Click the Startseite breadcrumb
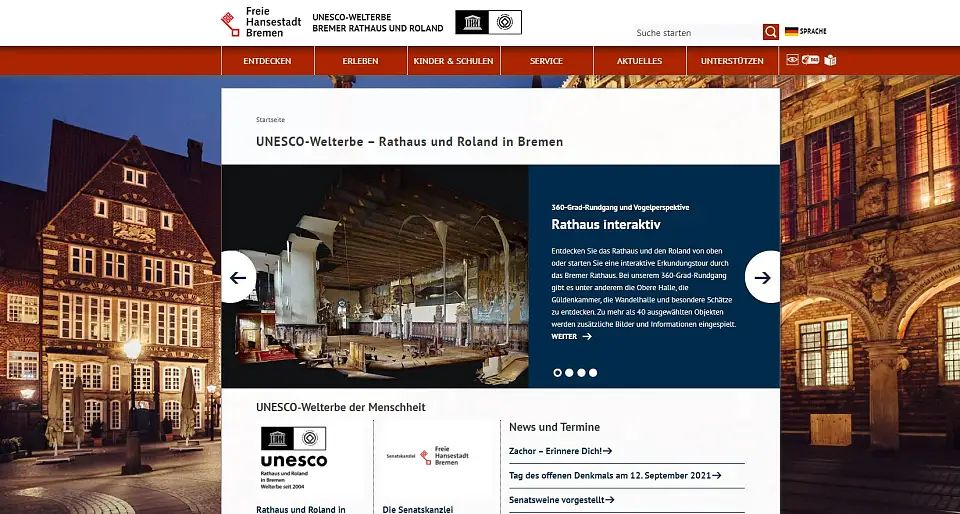The width and height of the screenshot is (960, 514). (270, 119)
